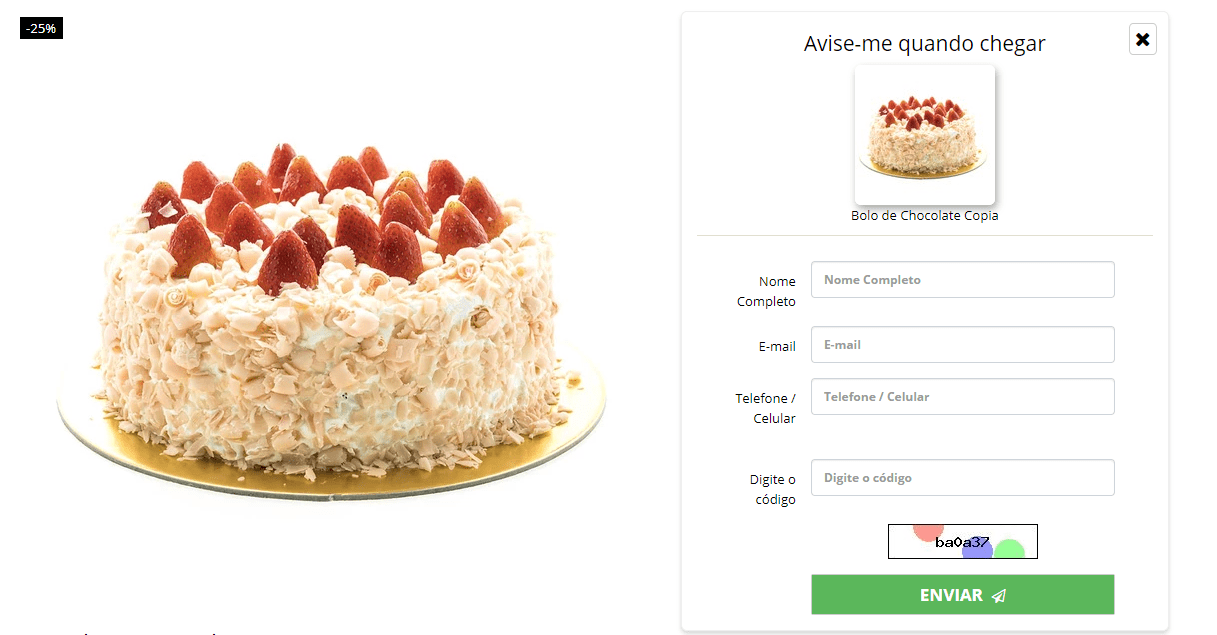1217x635 pixels.
Task: Click the -25% discount badge
Action: (41, 29)
